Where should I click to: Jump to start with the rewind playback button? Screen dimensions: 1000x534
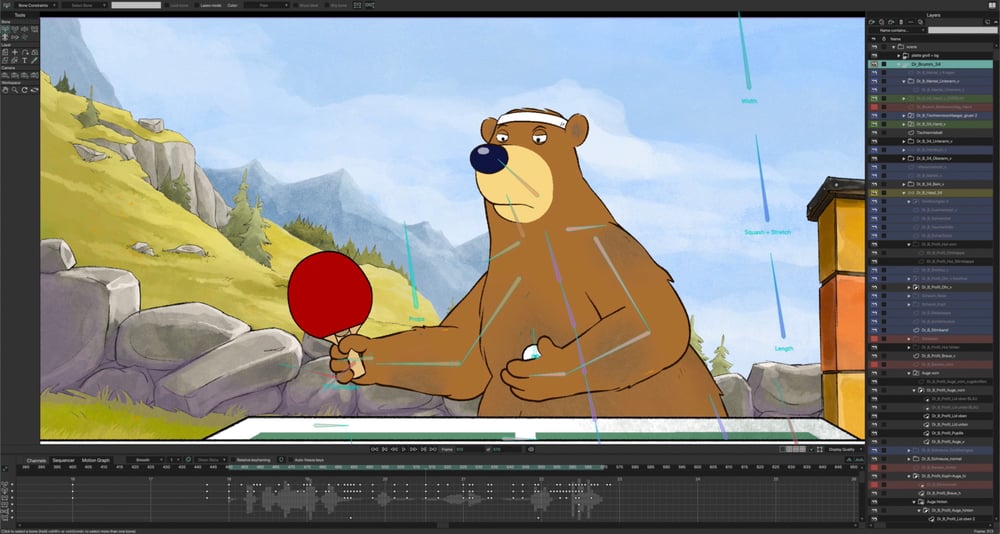[374, 449]
